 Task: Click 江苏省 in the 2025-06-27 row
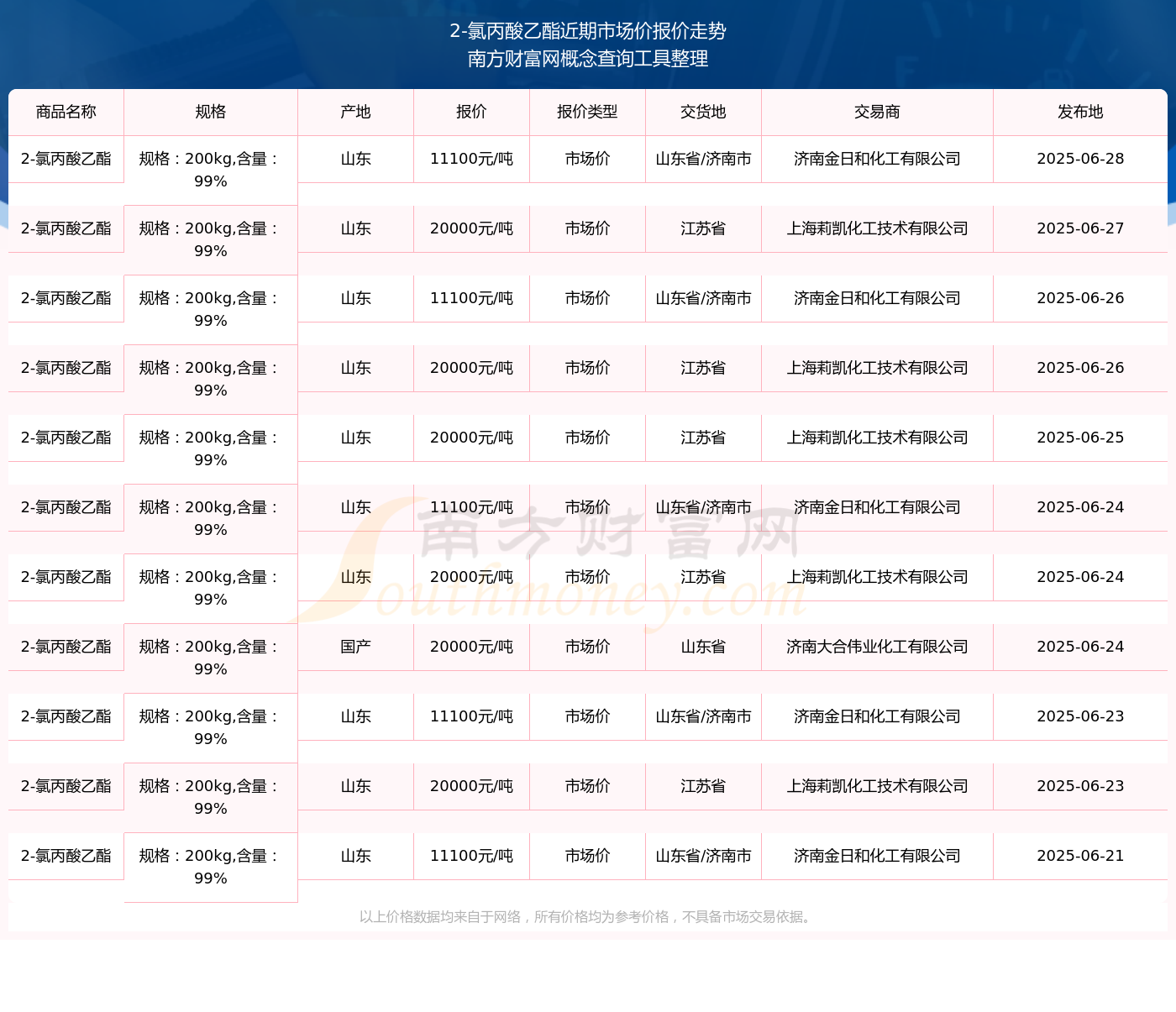coord(704,228)
